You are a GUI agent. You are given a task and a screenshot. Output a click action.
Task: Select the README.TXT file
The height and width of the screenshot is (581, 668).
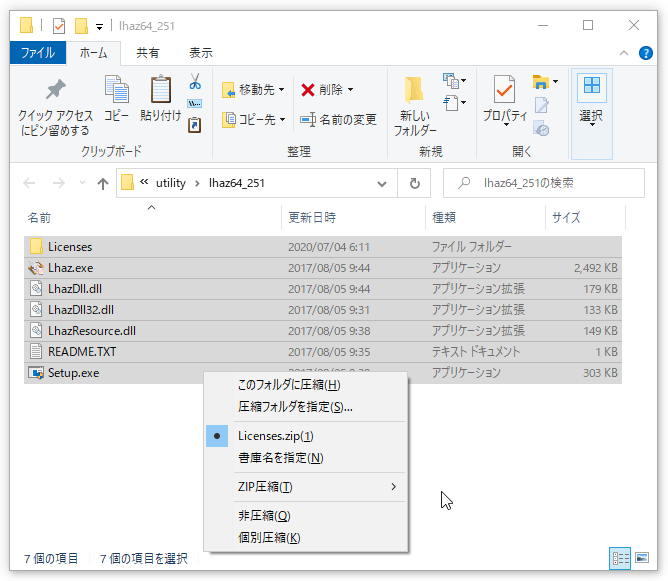(x=323, y=351)
